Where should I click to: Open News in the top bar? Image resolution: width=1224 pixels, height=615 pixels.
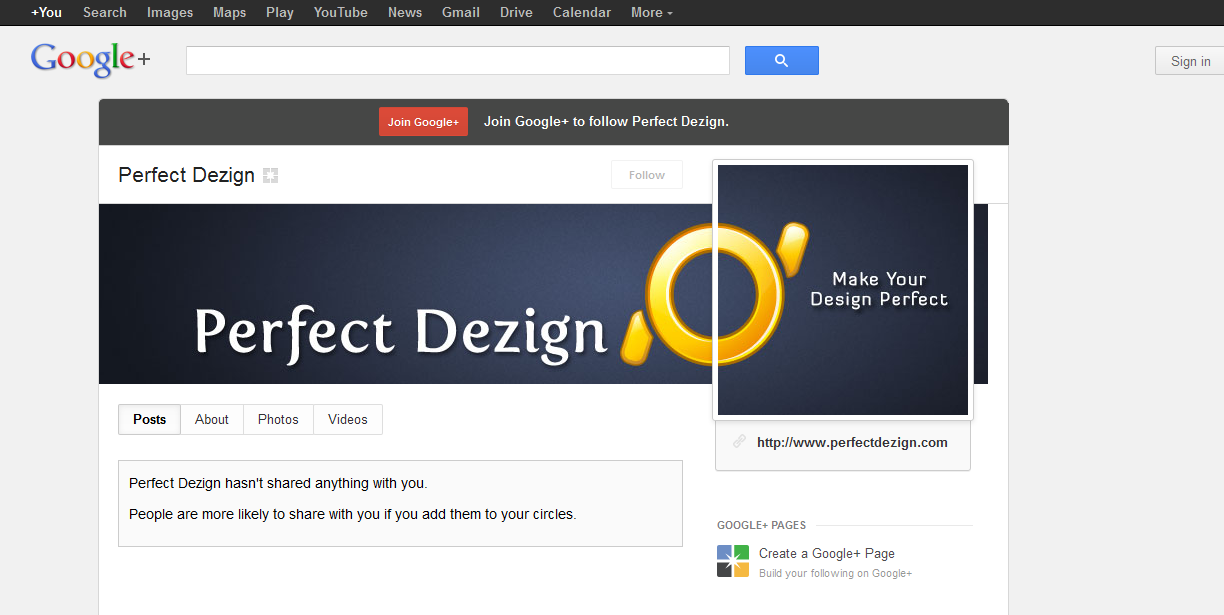(405, 12)
